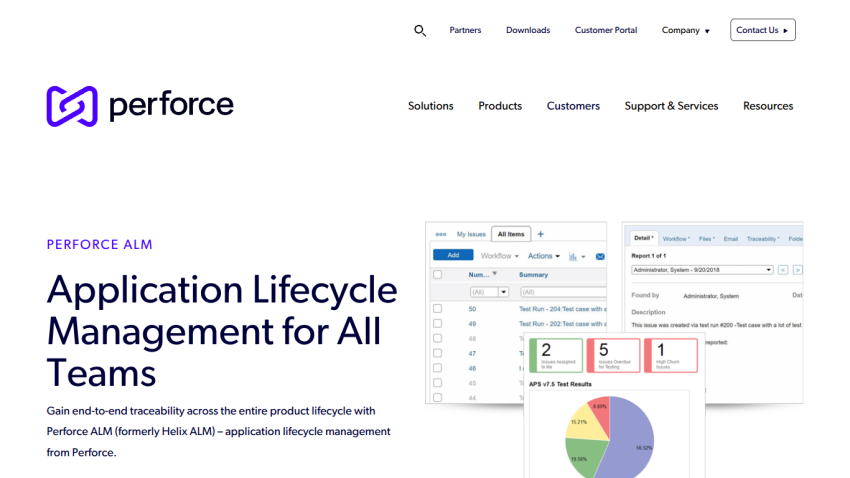Select the All Items tab
Image resolution: width=850 pixels, height=478 pixels.
(x=511, y=234)
